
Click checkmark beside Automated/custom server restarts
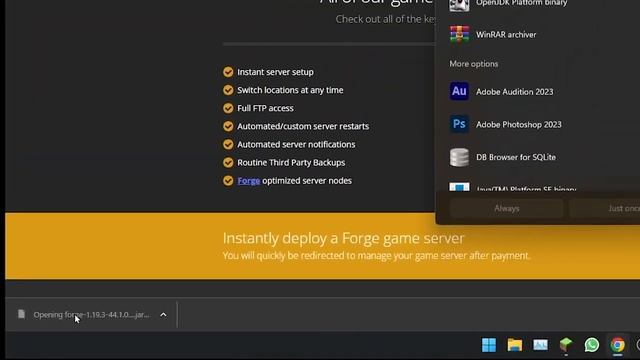pos(228,126)
